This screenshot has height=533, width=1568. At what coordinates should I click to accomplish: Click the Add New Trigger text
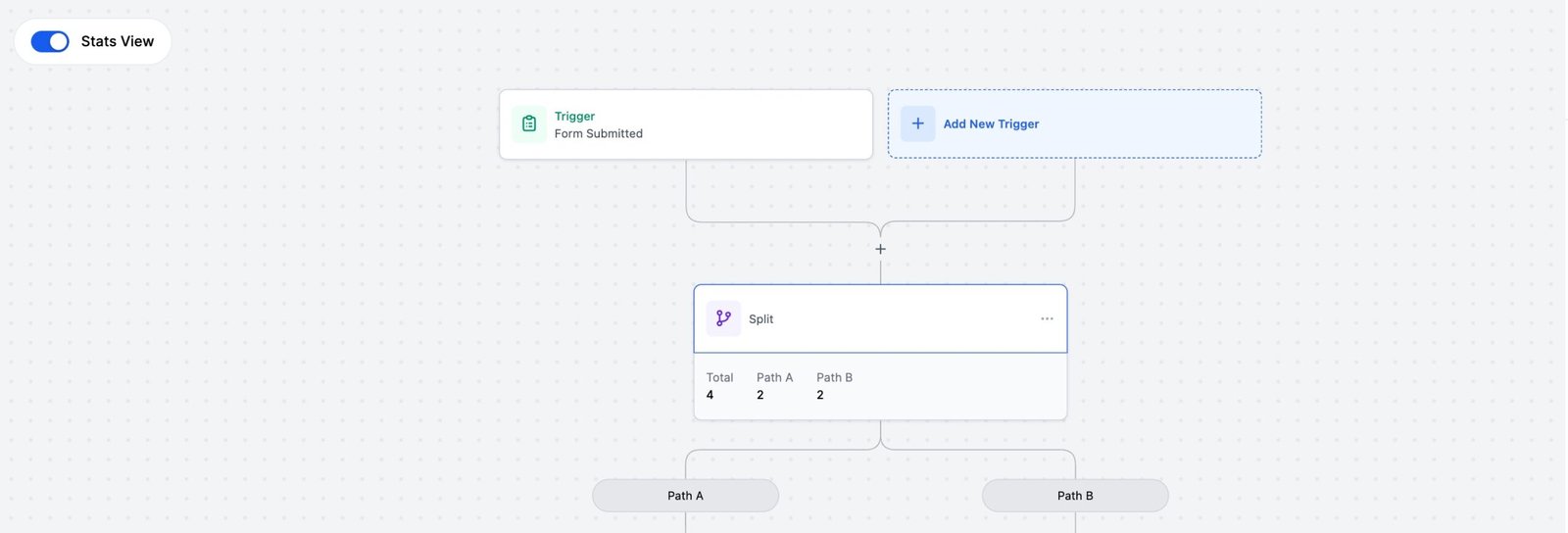(991, 124)
